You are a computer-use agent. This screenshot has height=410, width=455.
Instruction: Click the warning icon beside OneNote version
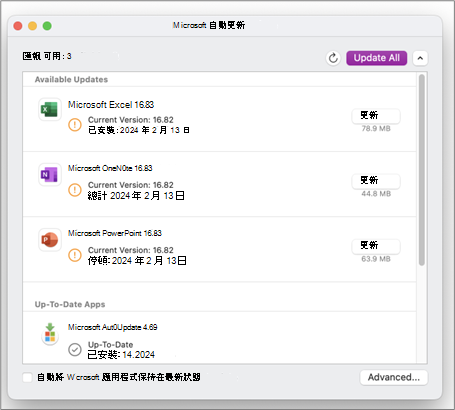tap(75, 190)
